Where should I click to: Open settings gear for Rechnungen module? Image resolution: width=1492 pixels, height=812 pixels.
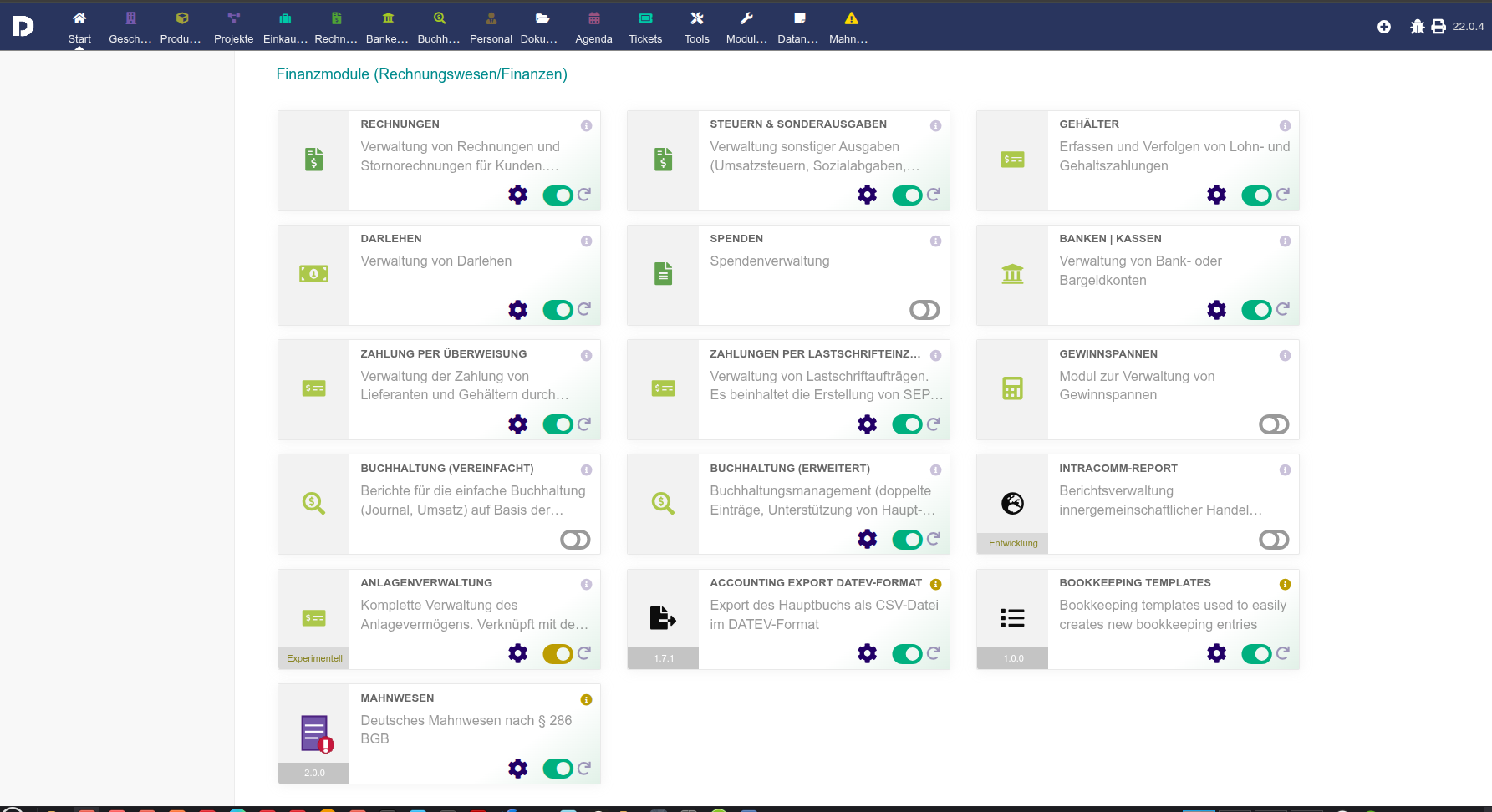coord(518,195)
